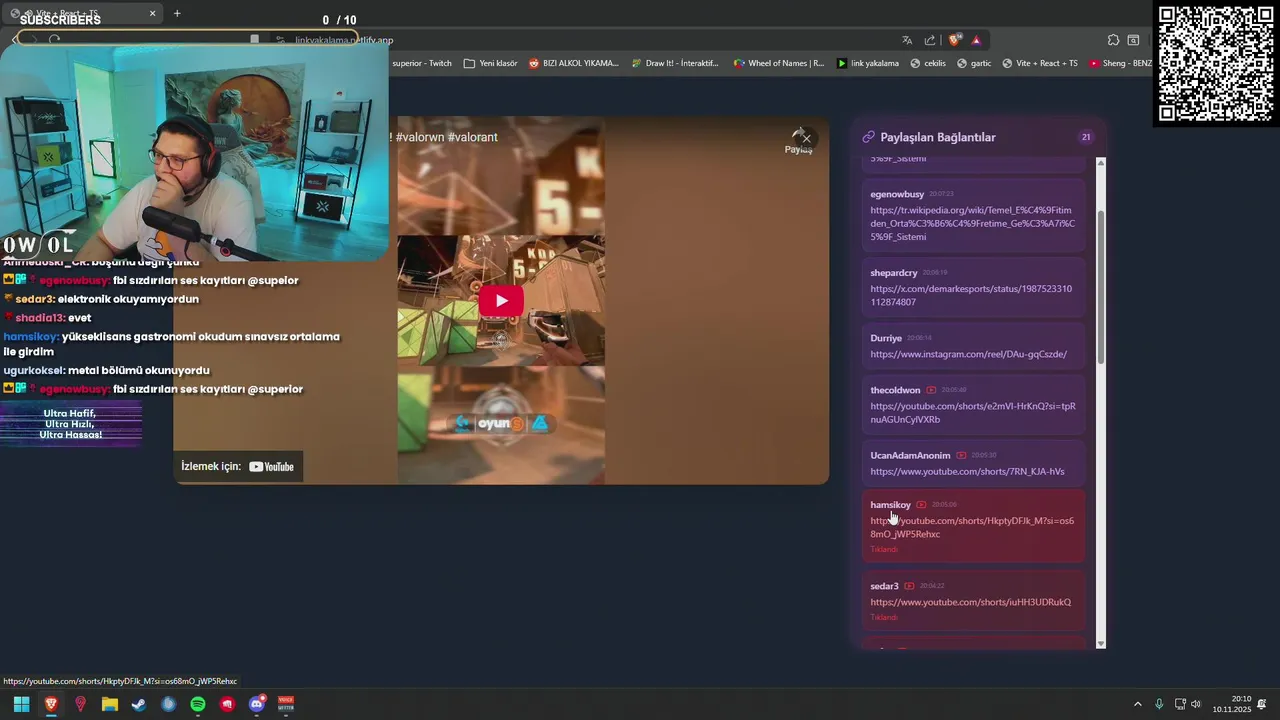
Task: Open UcanAdamAnonim's YouTube shorts link
Action: [x=967, y=471]
